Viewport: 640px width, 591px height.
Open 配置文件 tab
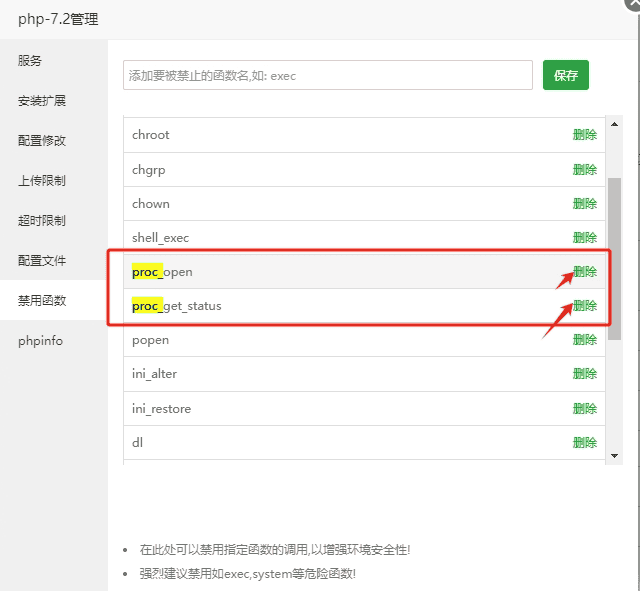(42, 261)
